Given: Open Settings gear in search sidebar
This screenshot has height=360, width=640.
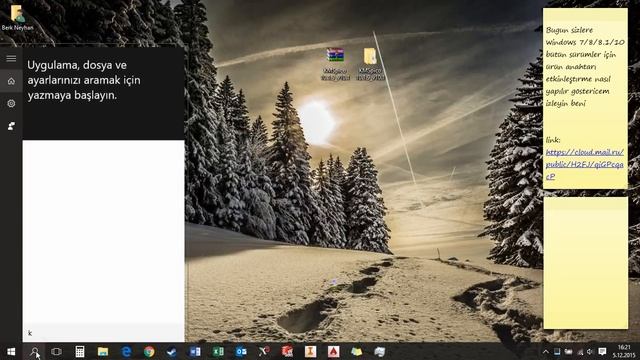Looking at the screenshot, I should (x=11, y=103).
